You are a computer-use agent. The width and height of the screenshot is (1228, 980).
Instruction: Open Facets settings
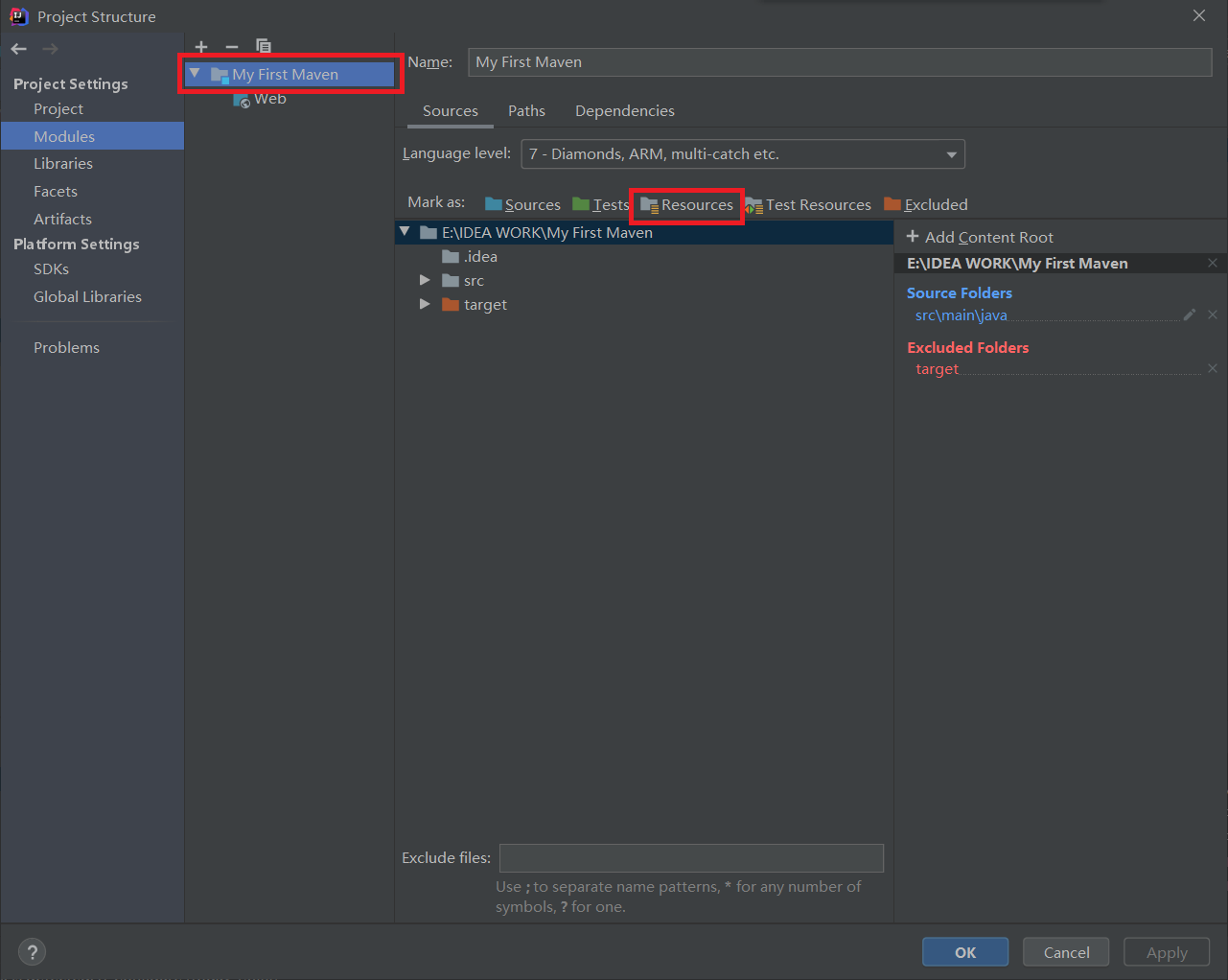pos(56,192)
